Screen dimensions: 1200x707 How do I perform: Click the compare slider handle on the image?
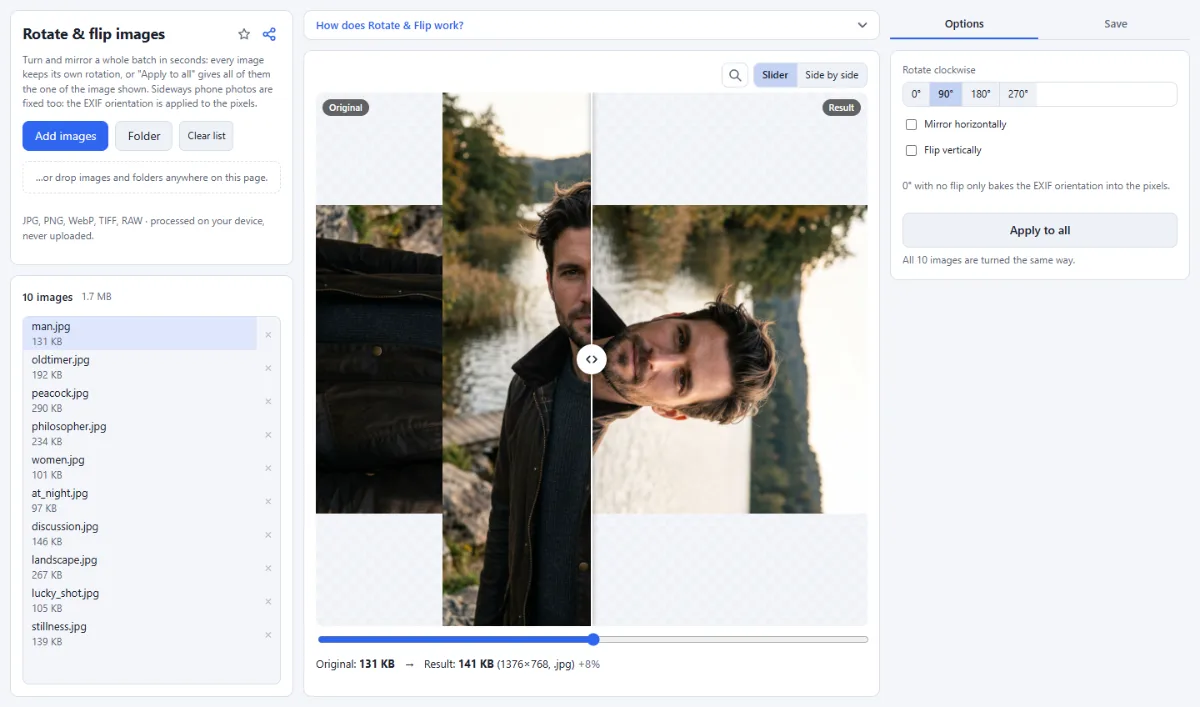592,359
